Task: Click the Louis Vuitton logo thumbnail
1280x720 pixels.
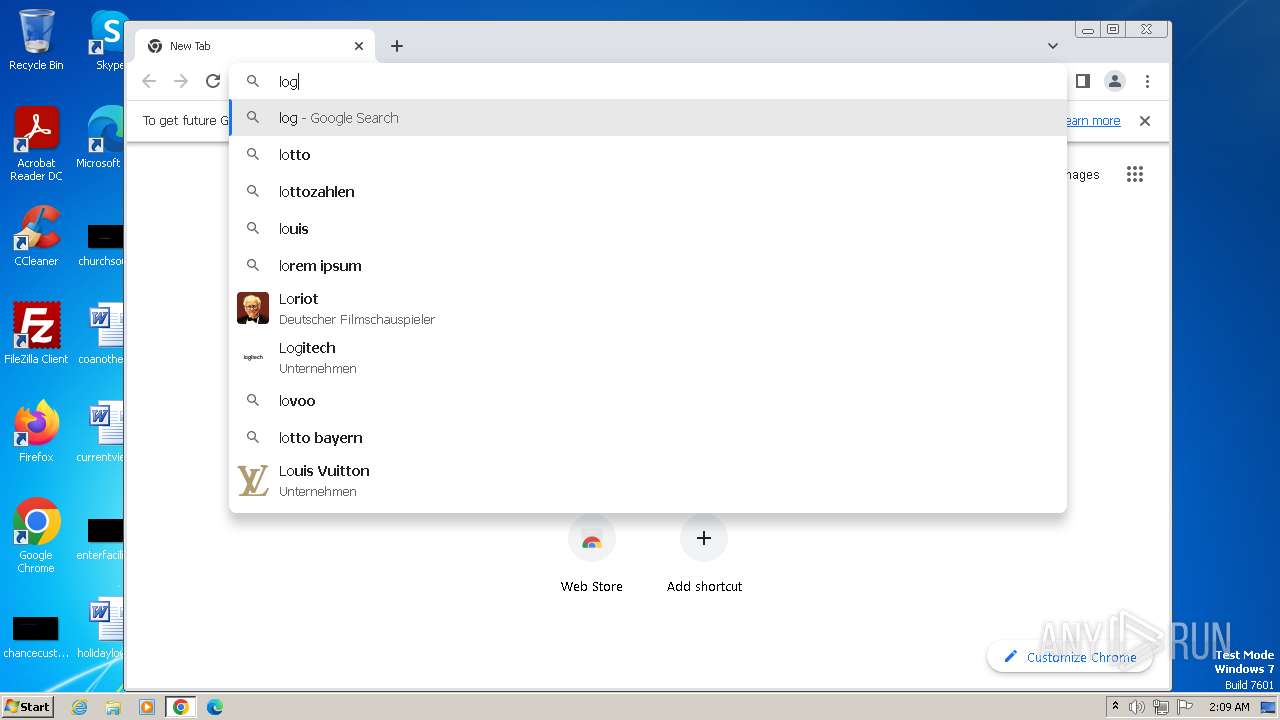Action: (253, 480)
